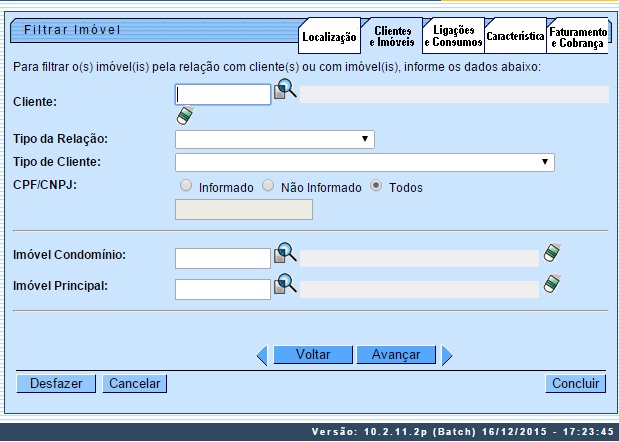Clear Imóvel Principal with eraser icon
Screen dimensions: 619x442
(x=551, y=286)
